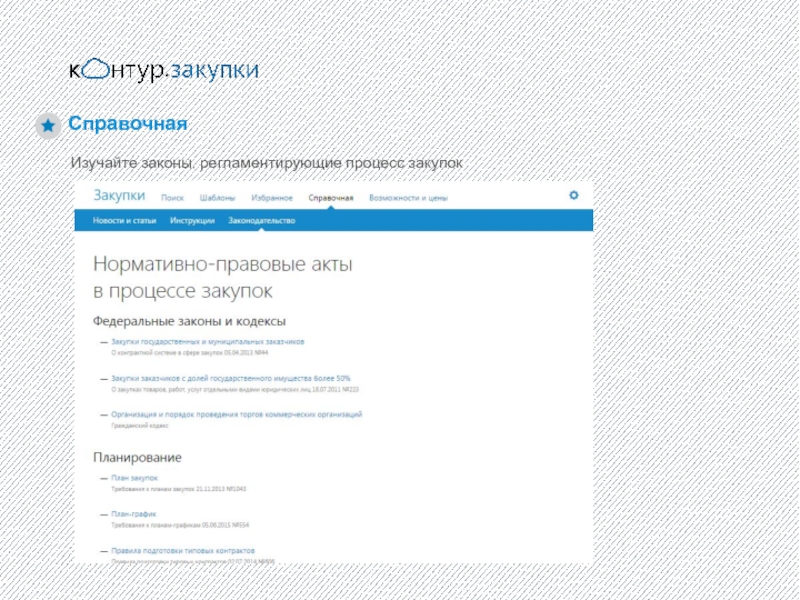
Task: Click the Справочная slide heading
Action: (128, 123)
